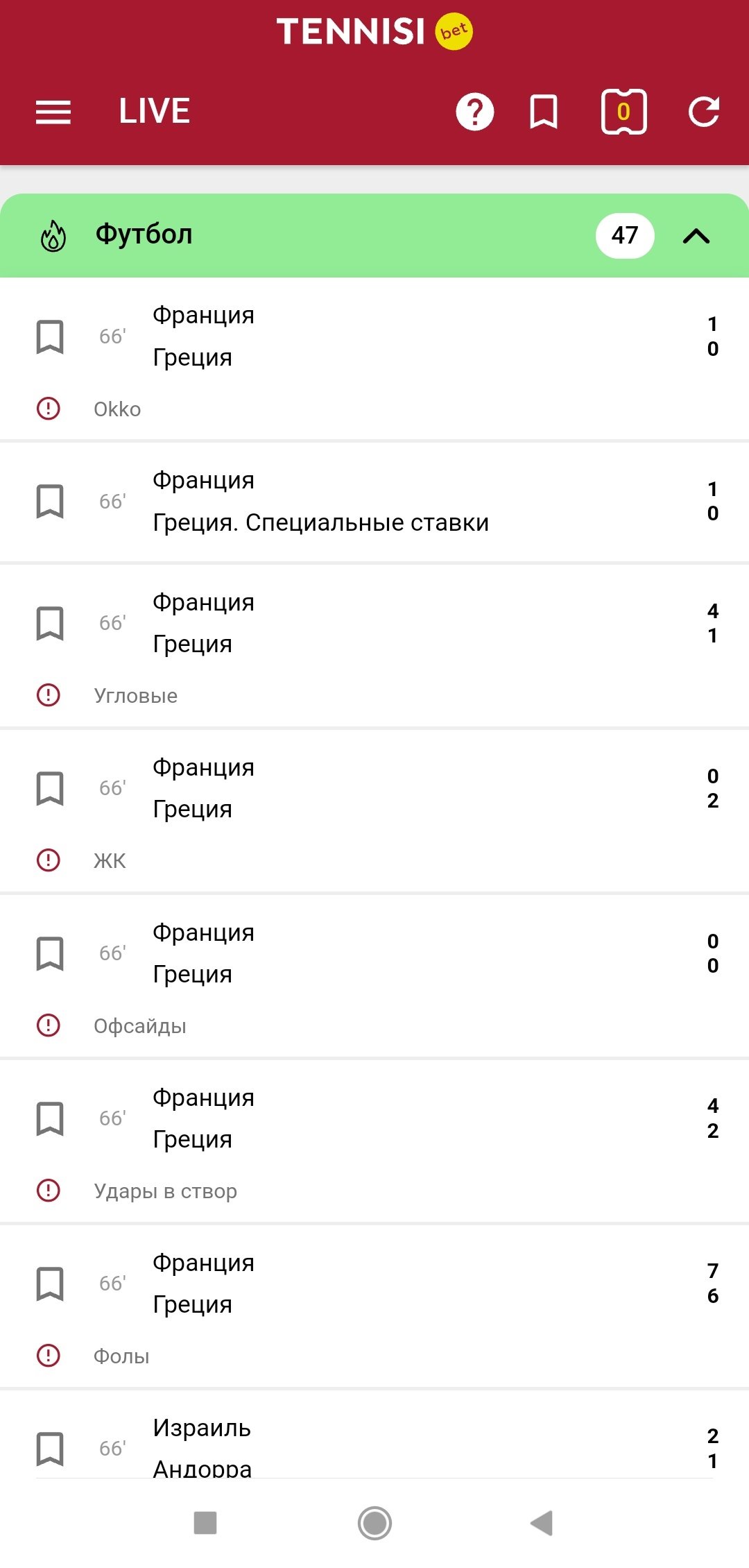This screenshot has height=1568, width=749.
Task: Tap the fire icon beside Футбол
Action: point(53,236)
